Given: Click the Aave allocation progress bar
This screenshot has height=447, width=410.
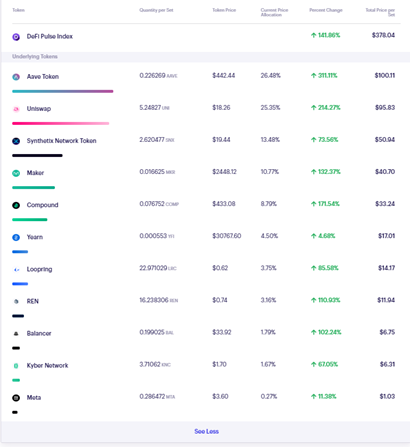Looking at the screenshot, I should point(63,91).
